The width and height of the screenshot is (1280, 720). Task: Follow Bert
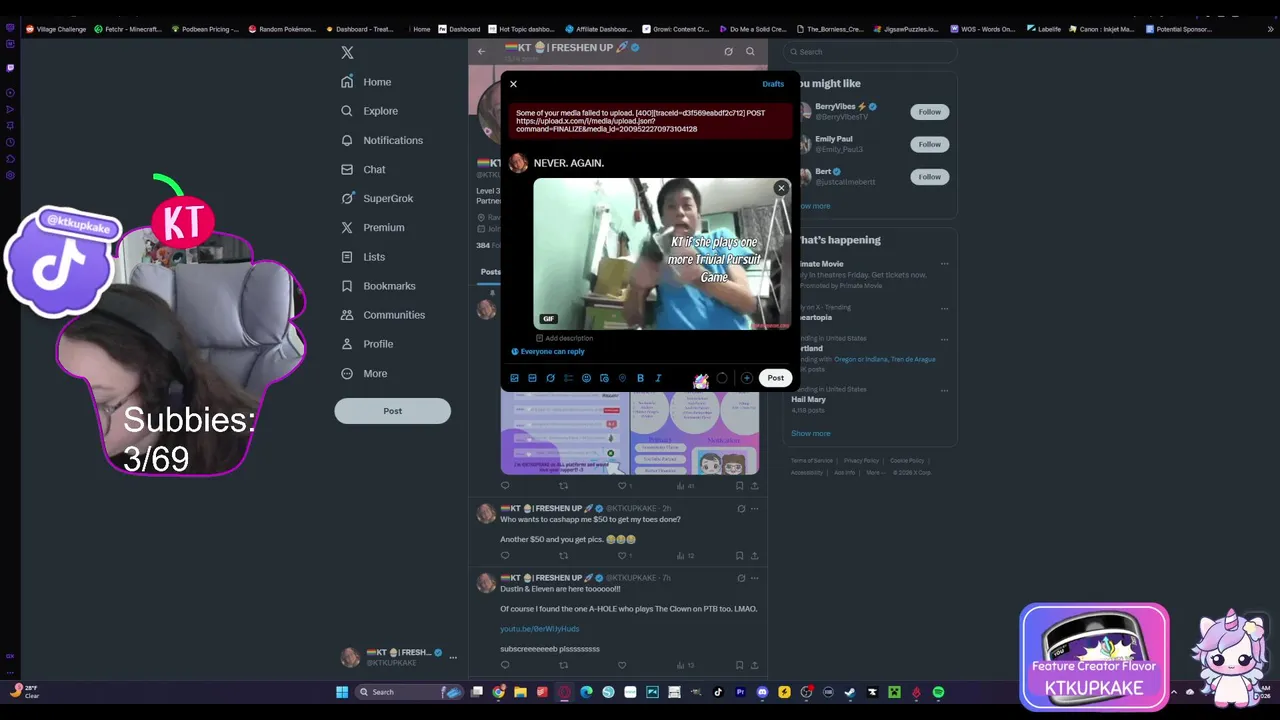click(930, 177)
